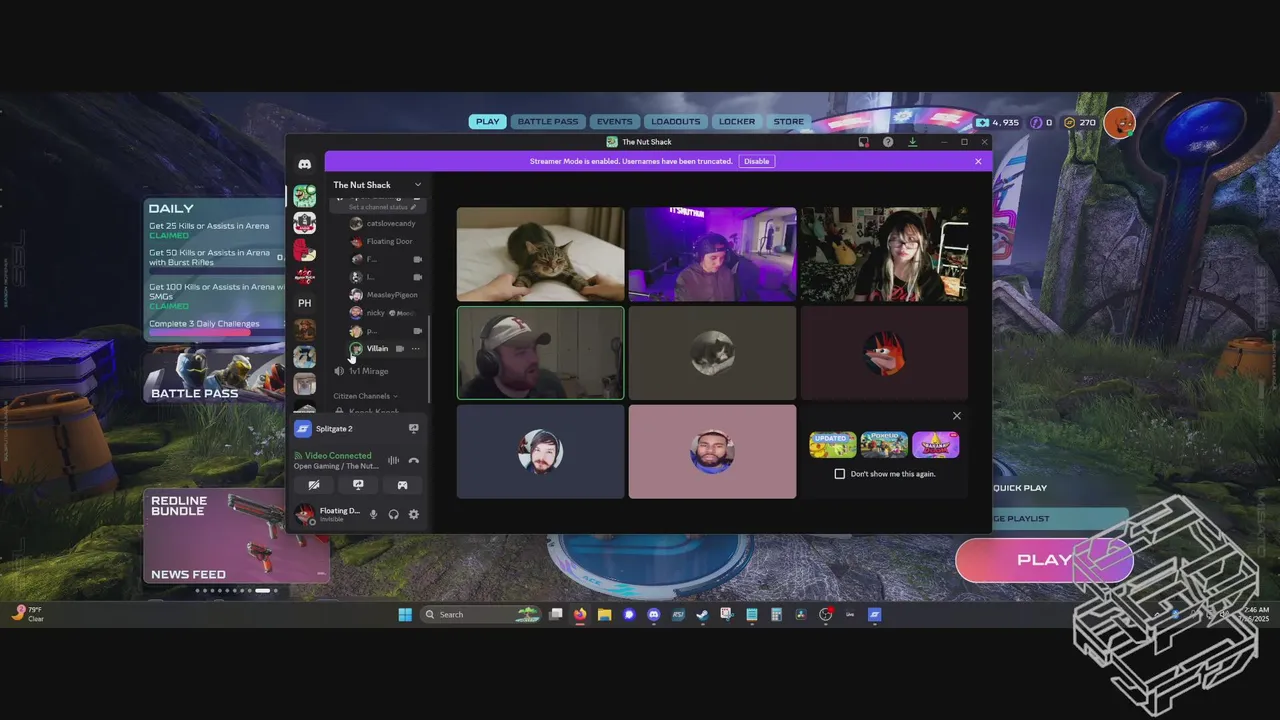The height and width of the screenshot is (720, 1280).
Task: Deafen audio with the headphones icon
Action: [x=394, y=515]
